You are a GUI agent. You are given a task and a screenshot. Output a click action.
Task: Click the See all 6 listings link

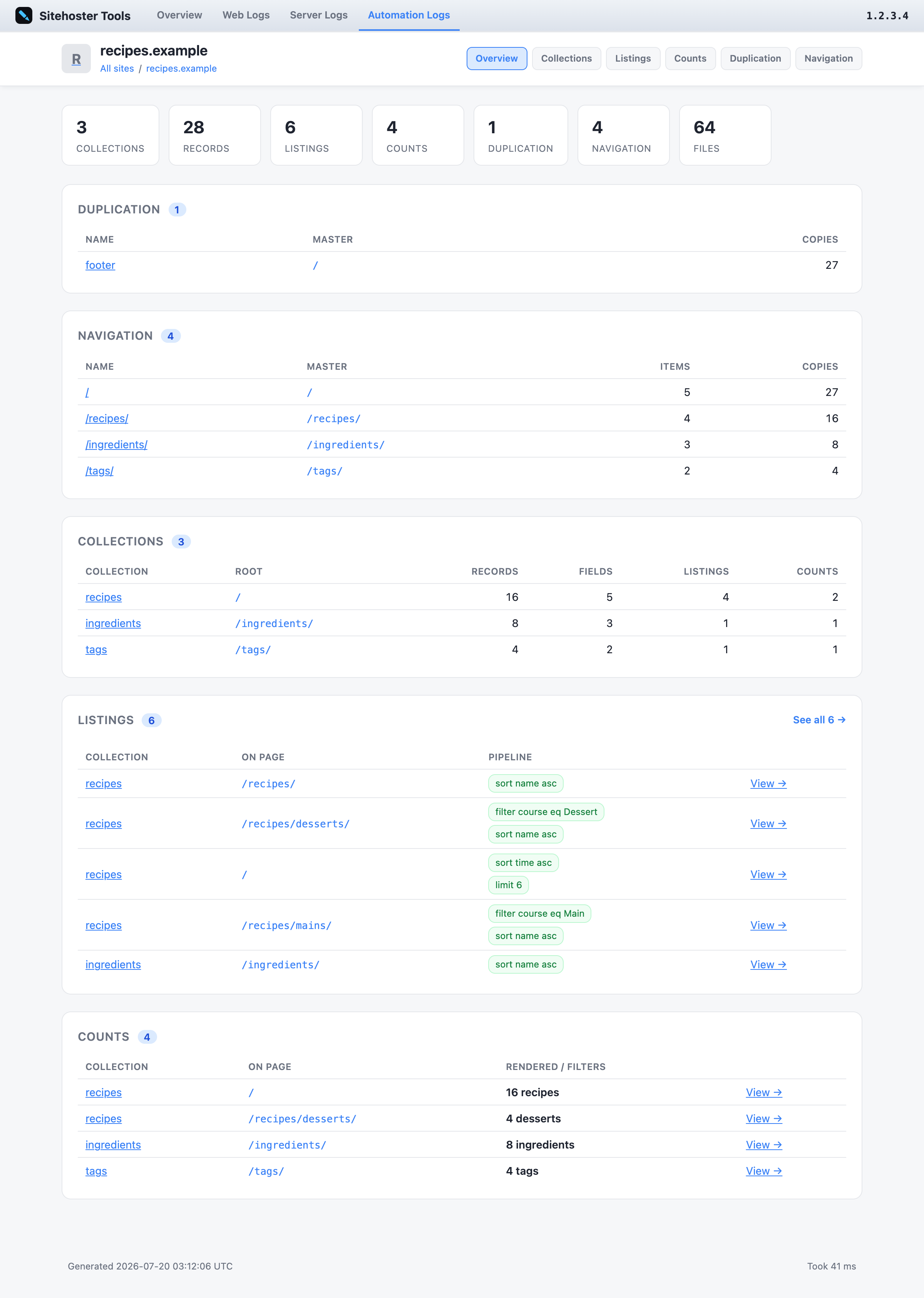819,720
